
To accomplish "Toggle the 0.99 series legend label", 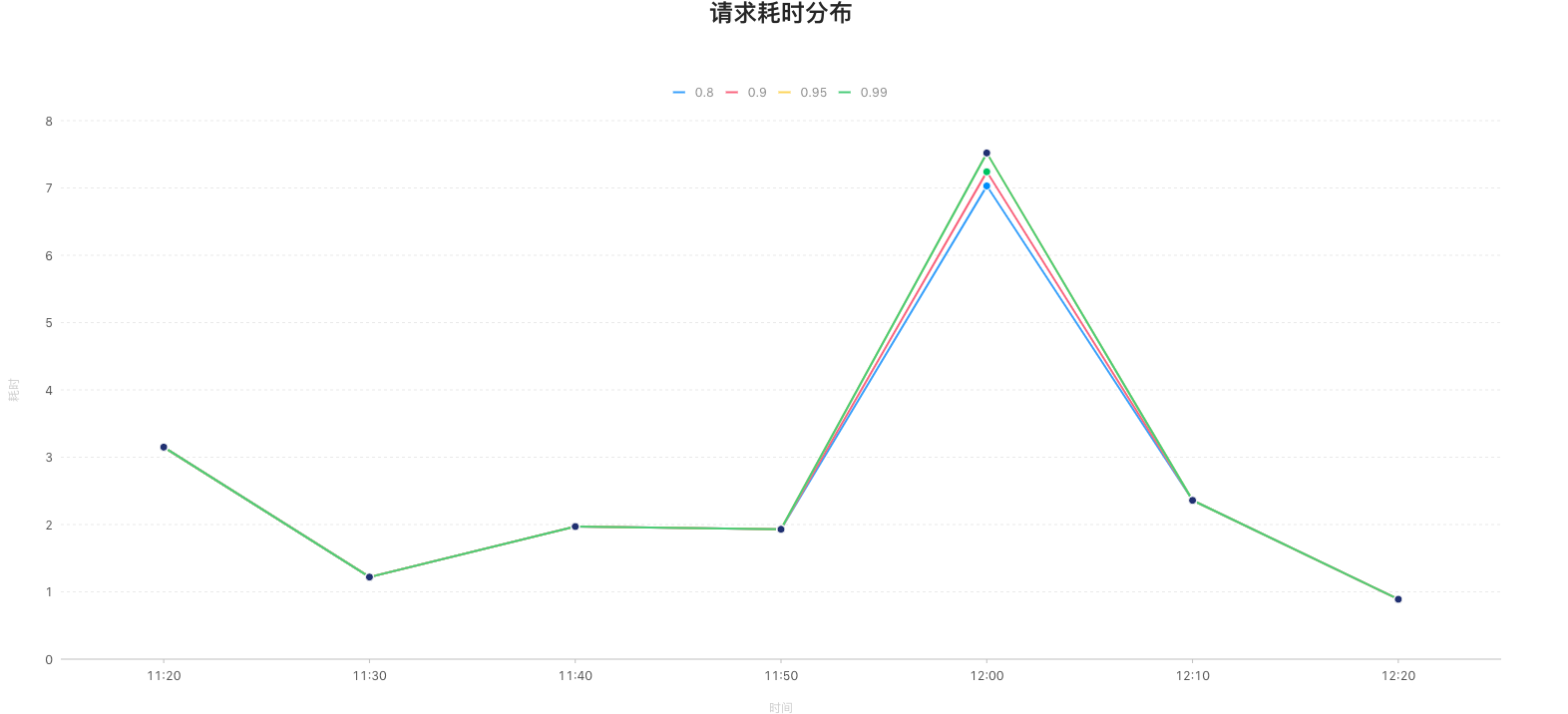I will (x=874, y=93).
